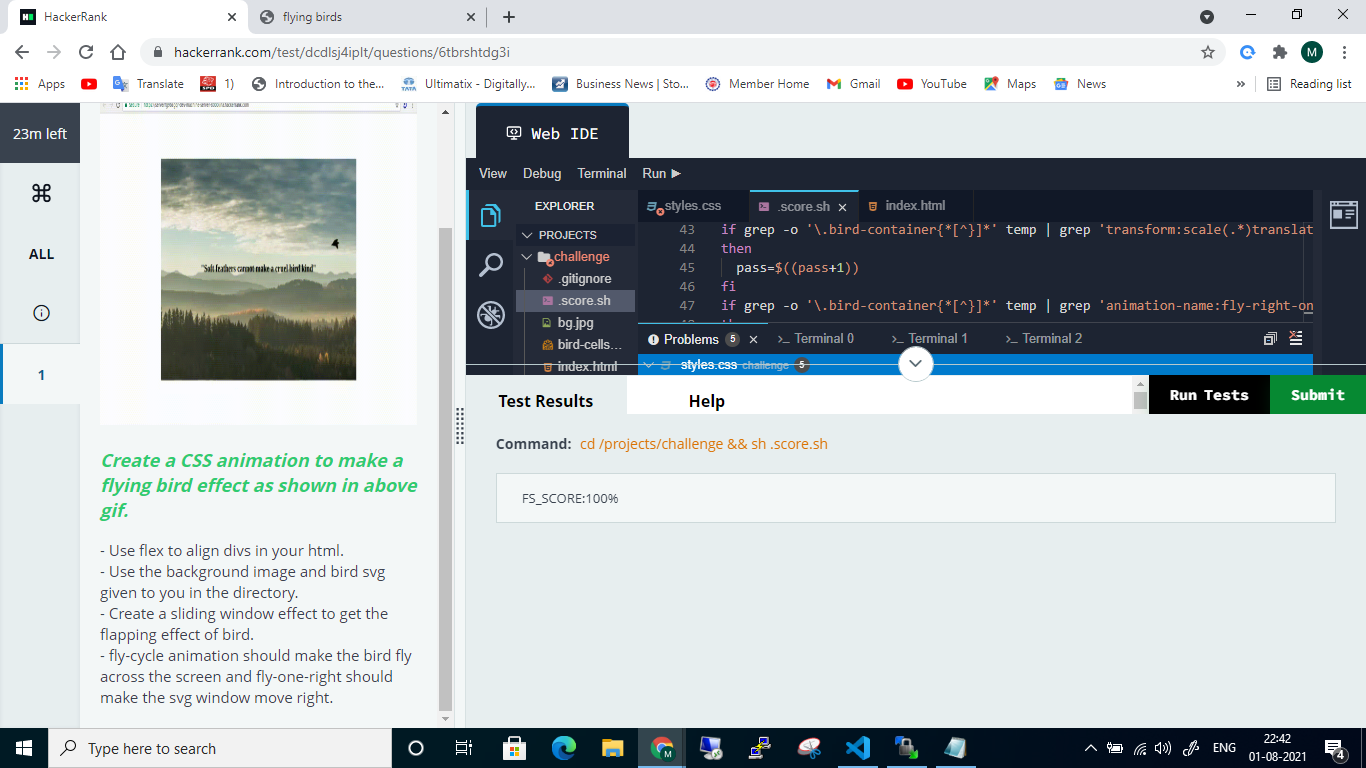
Task: Clear the terminal output using the clear icon
Action: [x=1296, y=338]
